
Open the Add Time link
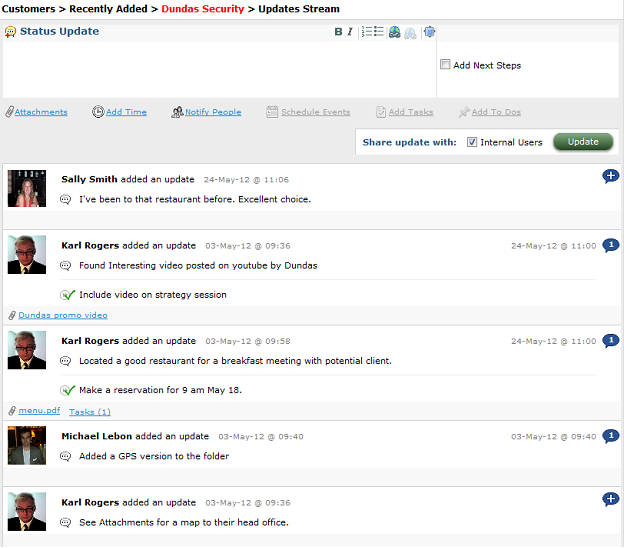(126, 112)
